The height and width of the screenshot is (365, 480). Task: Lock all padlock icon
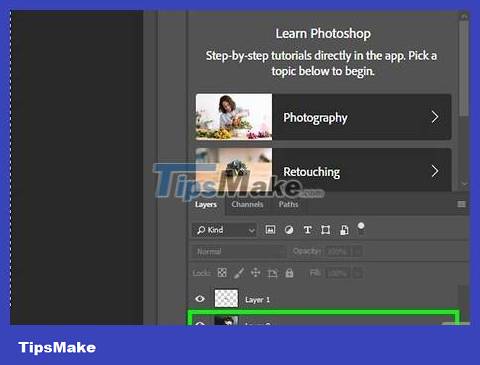[289, 273]
